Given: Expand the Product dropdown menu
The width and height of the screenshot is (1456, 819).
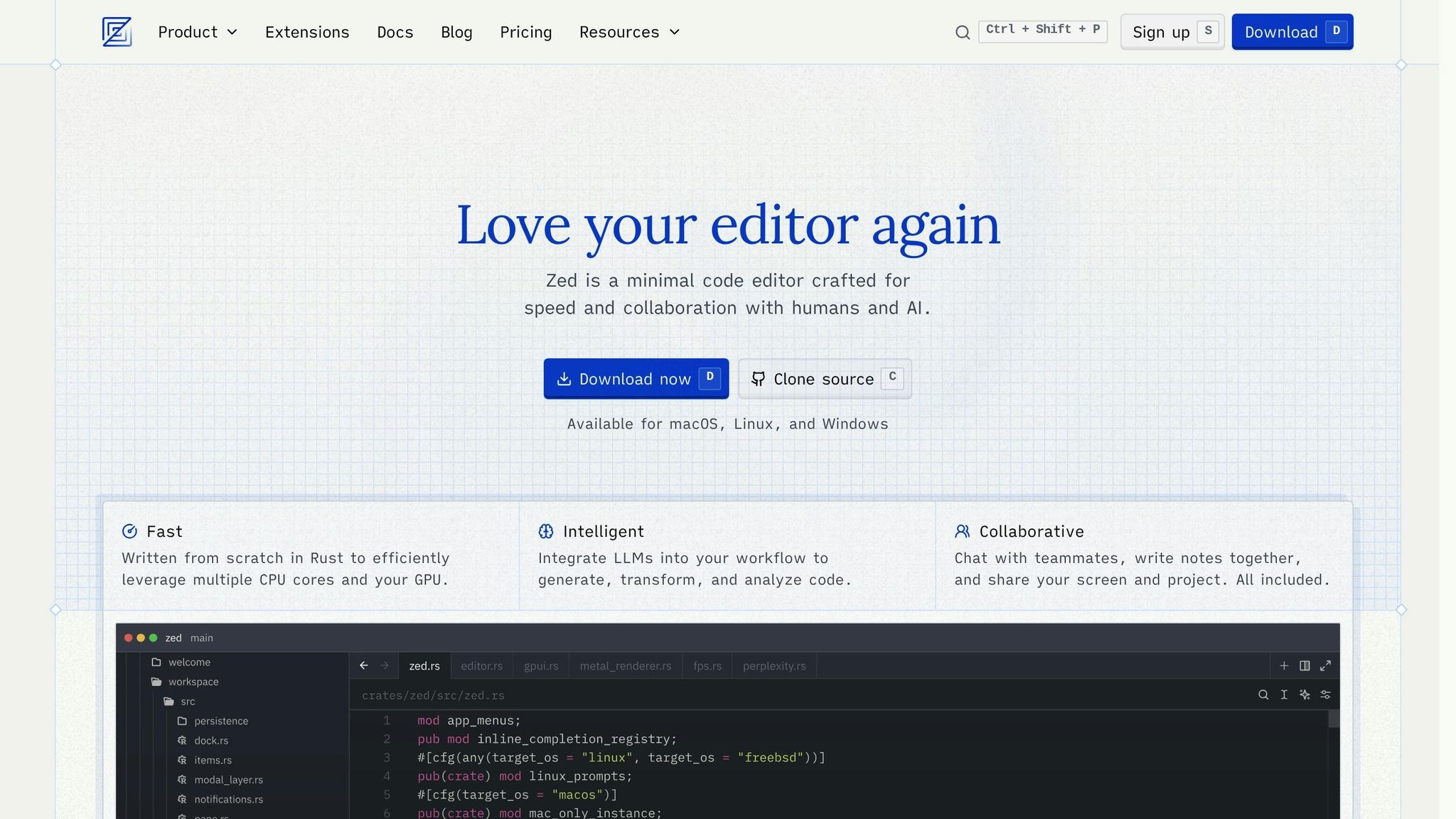Looking at the screenshot, I should point(198,32).
